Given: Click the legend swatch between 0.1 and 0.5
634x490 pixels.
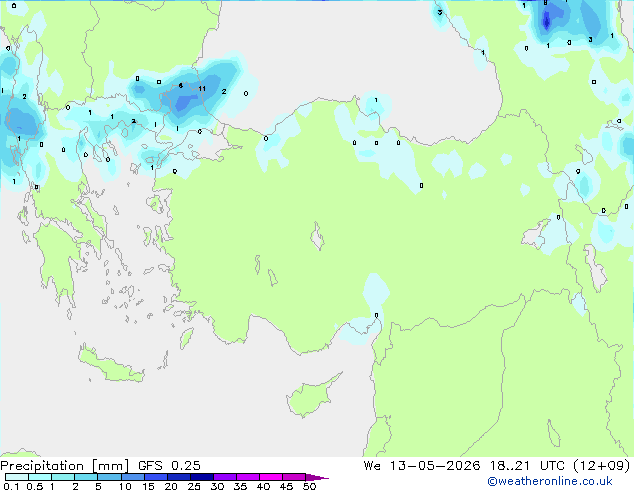Looking at the screenshot, I should [17, 477].
